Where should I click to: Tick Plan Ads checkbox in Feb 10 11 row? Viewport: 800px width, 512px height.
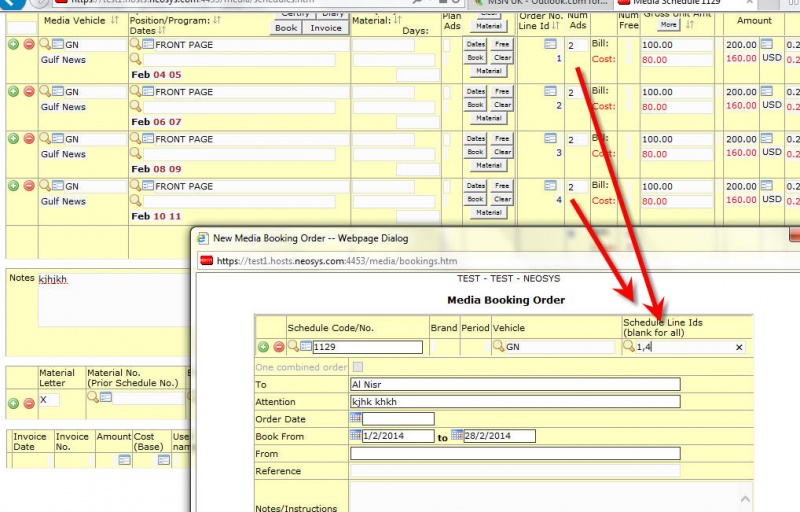click(447, 187)
